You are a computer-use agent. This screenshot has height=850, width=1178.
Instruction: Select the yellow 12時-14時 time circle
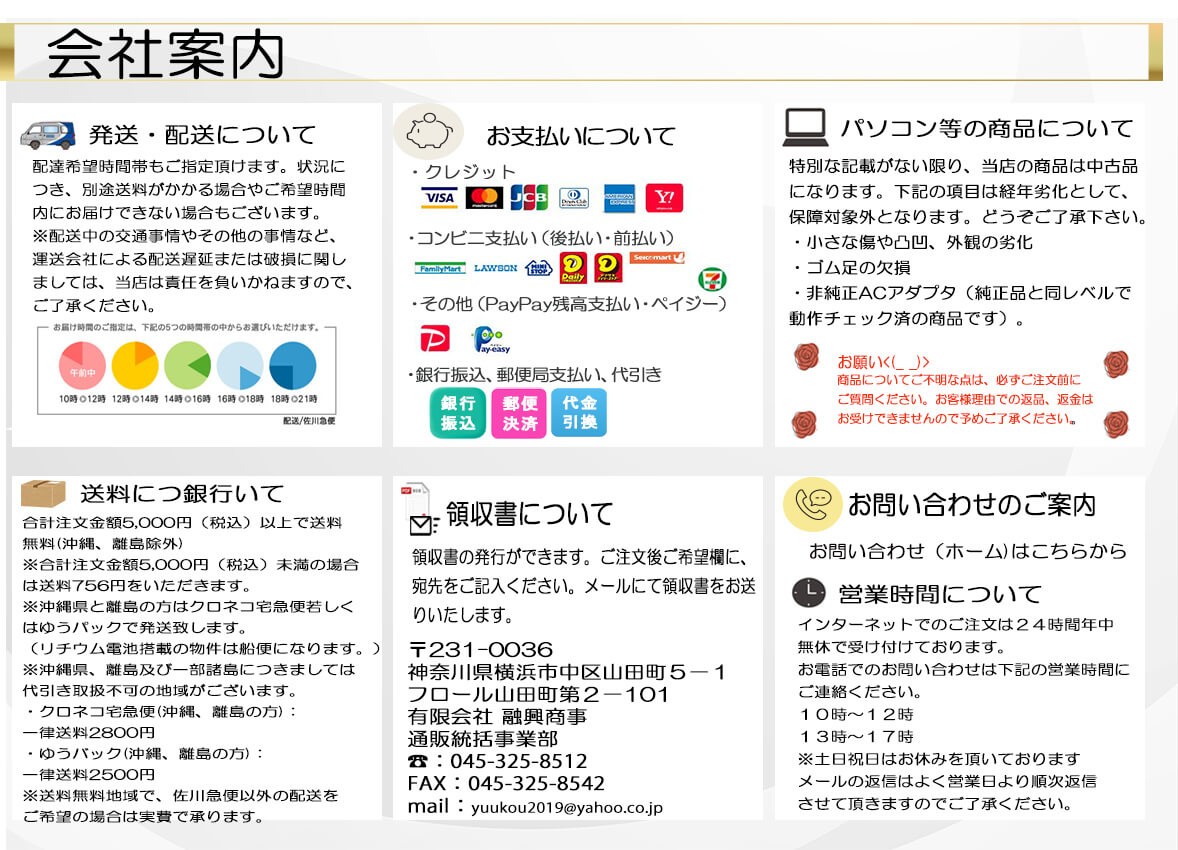pyautogui.click(x=135, y=365)
